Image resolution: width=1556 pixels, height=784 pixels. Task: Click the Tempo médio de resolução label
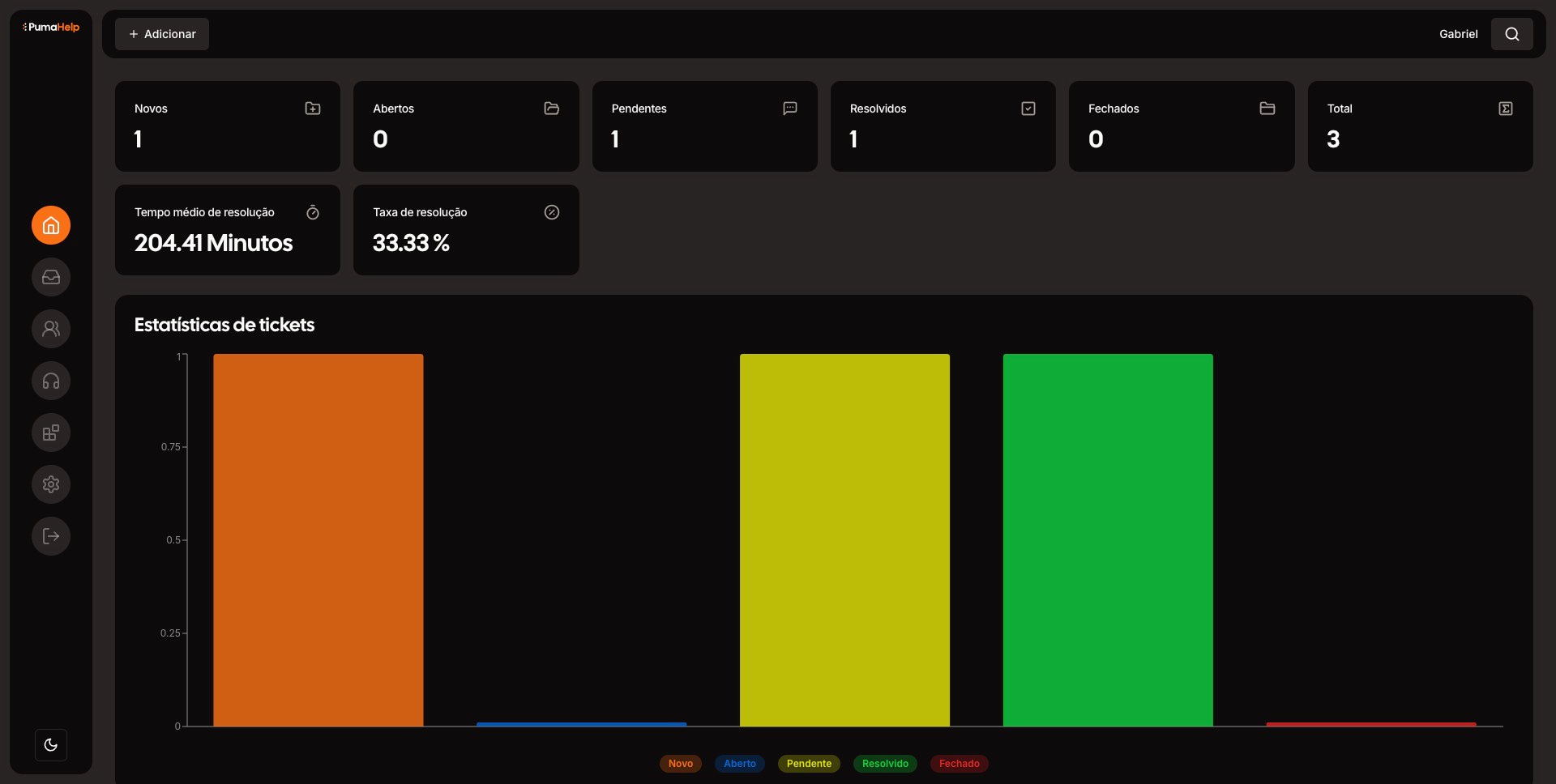point(204,212)
